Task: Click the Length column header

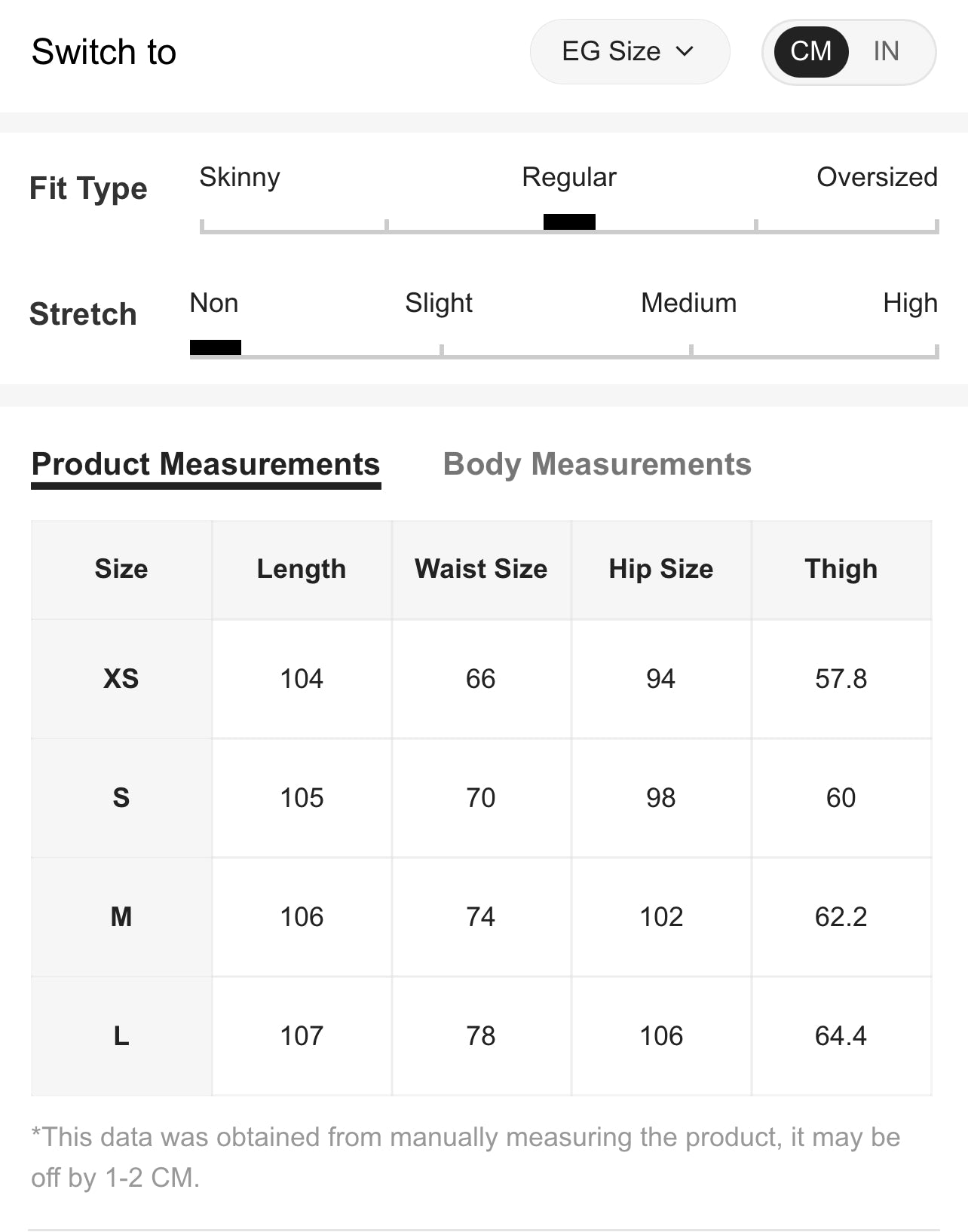Action: 302,569
